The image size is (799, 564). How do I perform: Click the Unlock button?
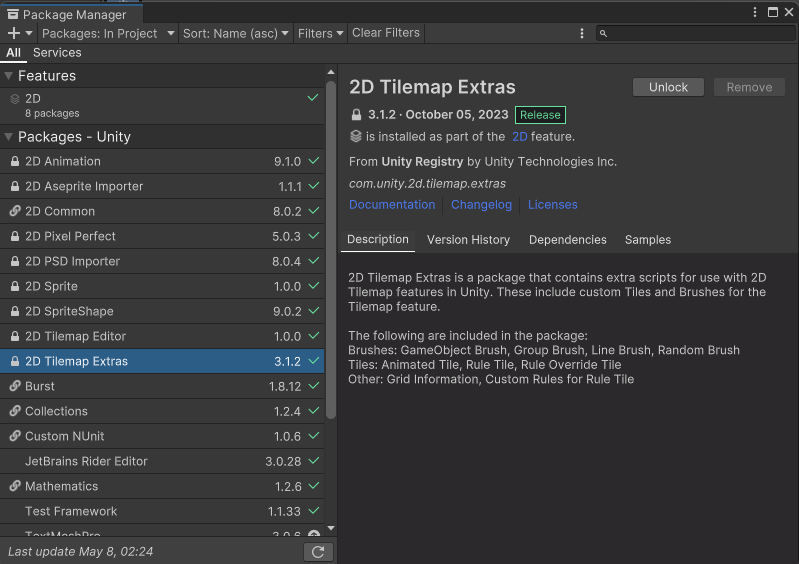click(668, 87)
